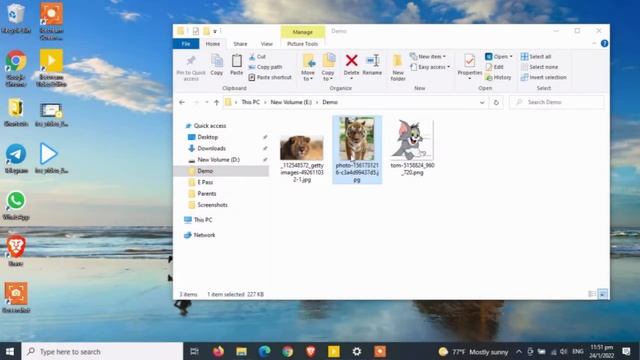Open the Move to dropdown
The width and height of the screenshot is (640, 360).
click(308, 67)
